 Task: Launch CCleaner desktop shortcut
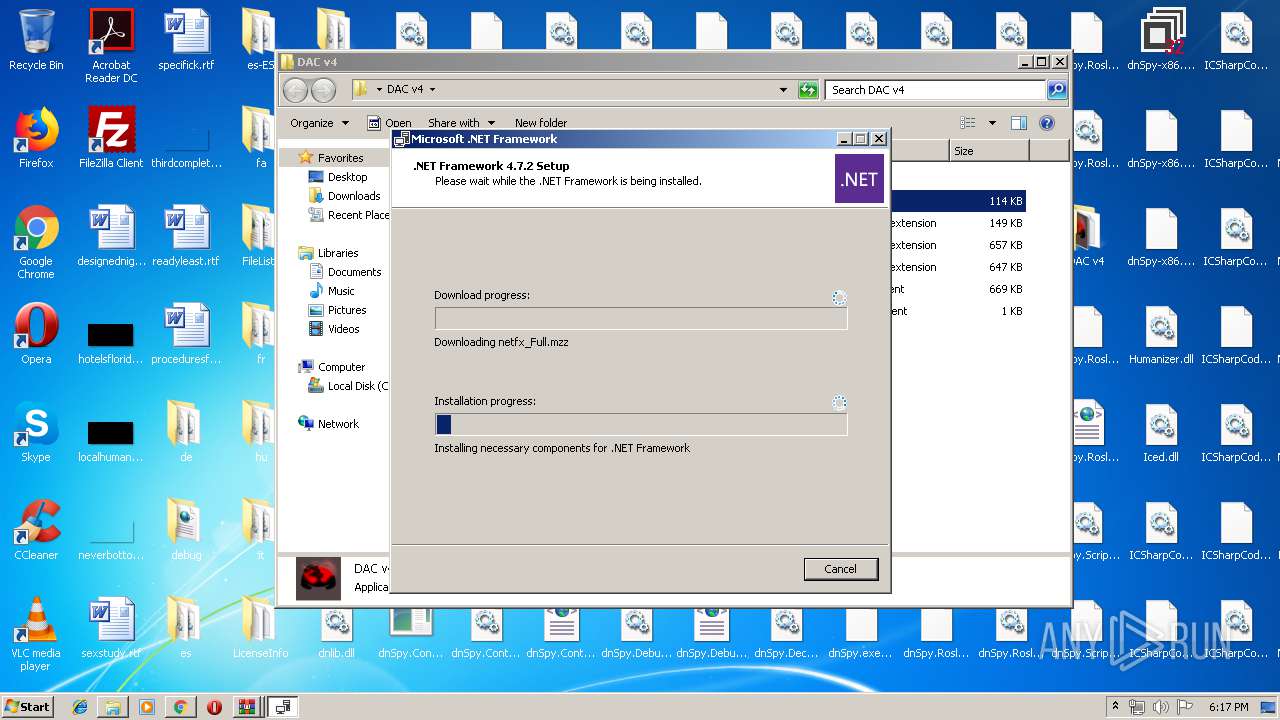pyautogui.click(x=36, y=530)
